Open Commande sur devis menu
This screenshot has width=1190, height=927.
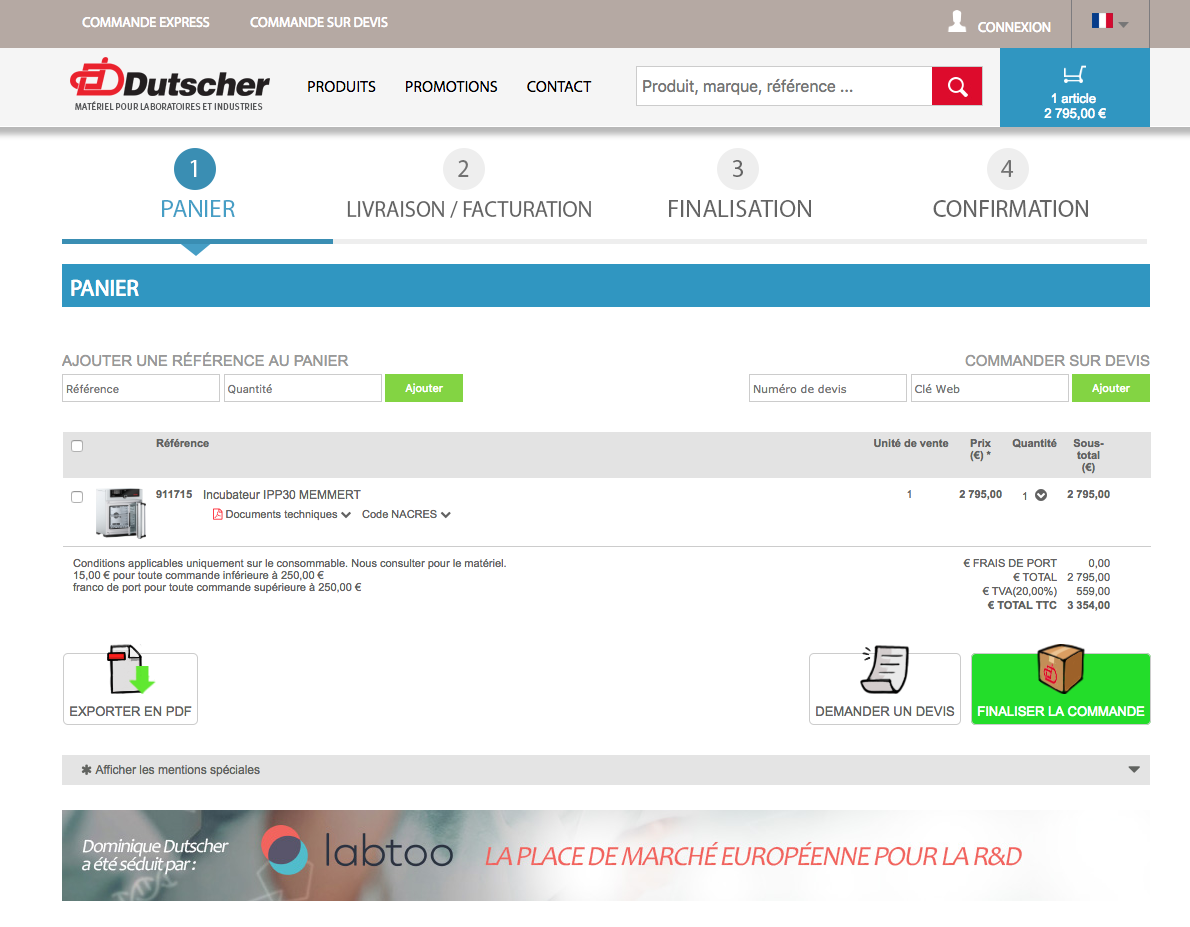(319, 23)
